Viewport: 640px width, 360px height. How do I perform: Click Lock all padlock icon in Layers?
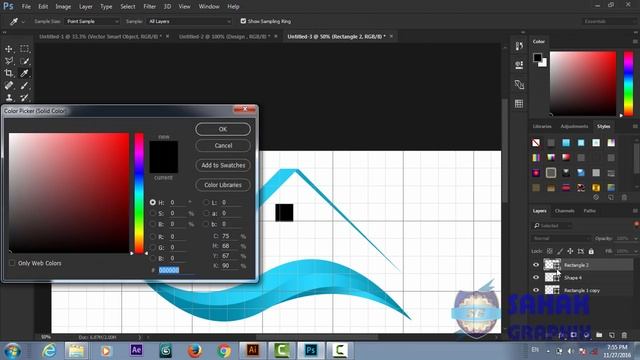coord(591,251)
